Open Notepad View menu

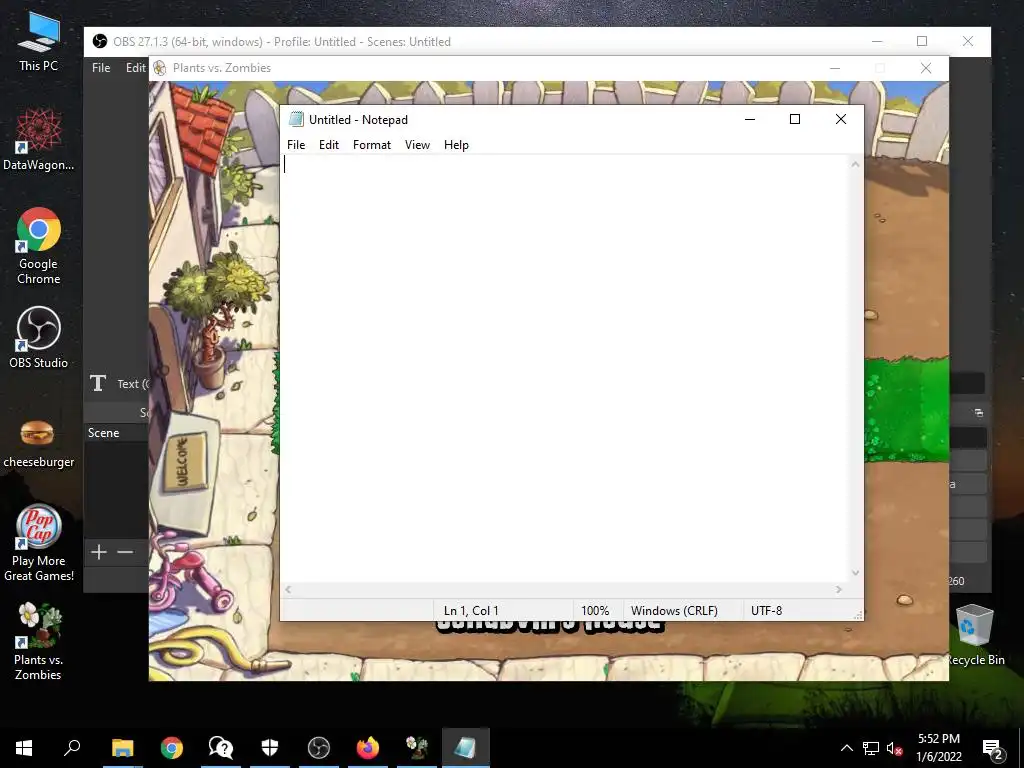point(417,145)
